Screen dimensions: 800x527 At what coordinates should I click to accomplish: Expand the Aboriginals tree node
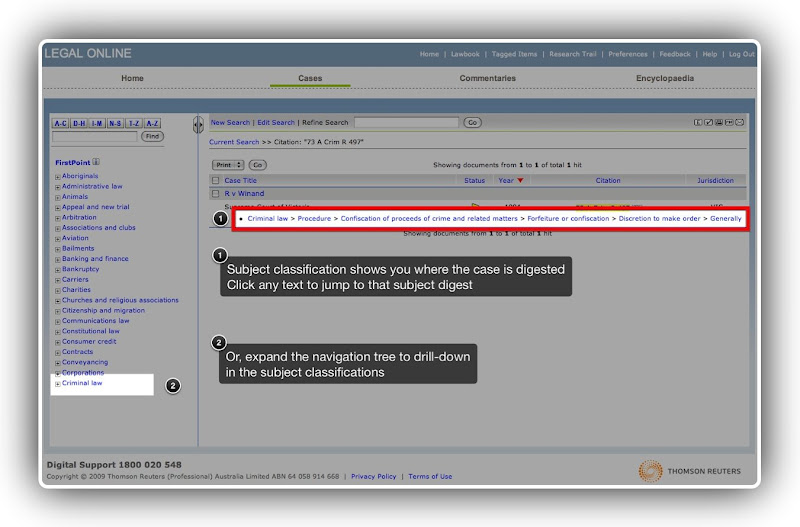pos(58,177)
